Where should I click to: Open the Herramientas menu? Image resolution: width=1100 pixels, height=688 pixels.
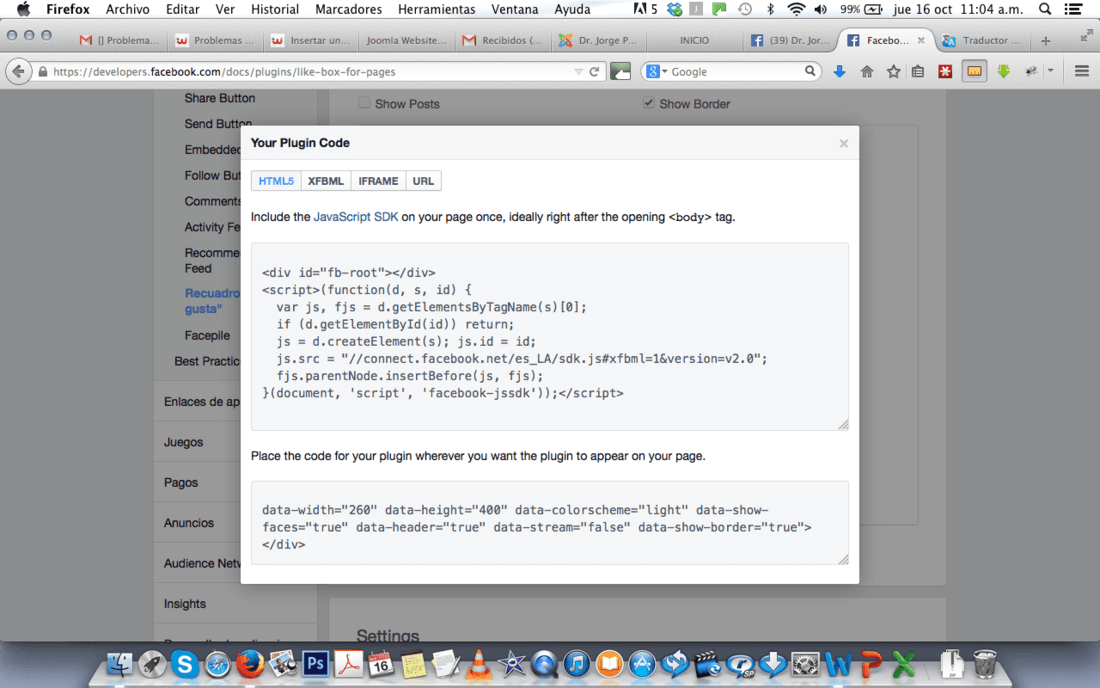436,9
